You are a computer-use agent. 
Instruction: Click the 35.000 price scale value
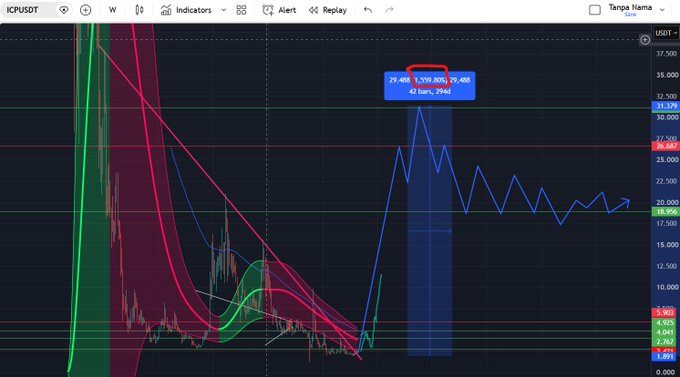tap(667, 75)
